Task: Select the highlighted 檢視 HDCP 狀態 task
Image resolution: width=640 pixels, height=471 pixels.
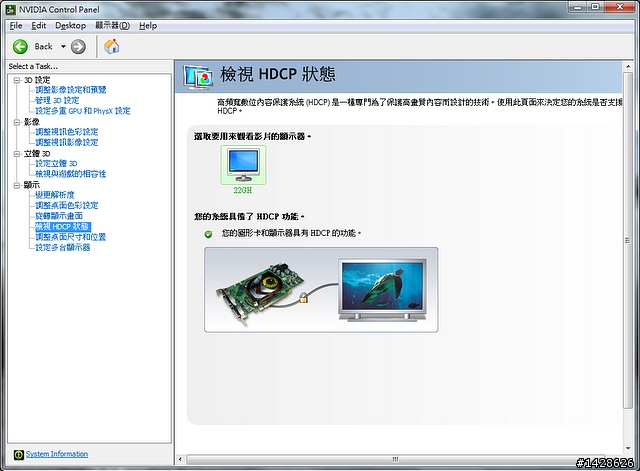Action: (x=62, y=227)
